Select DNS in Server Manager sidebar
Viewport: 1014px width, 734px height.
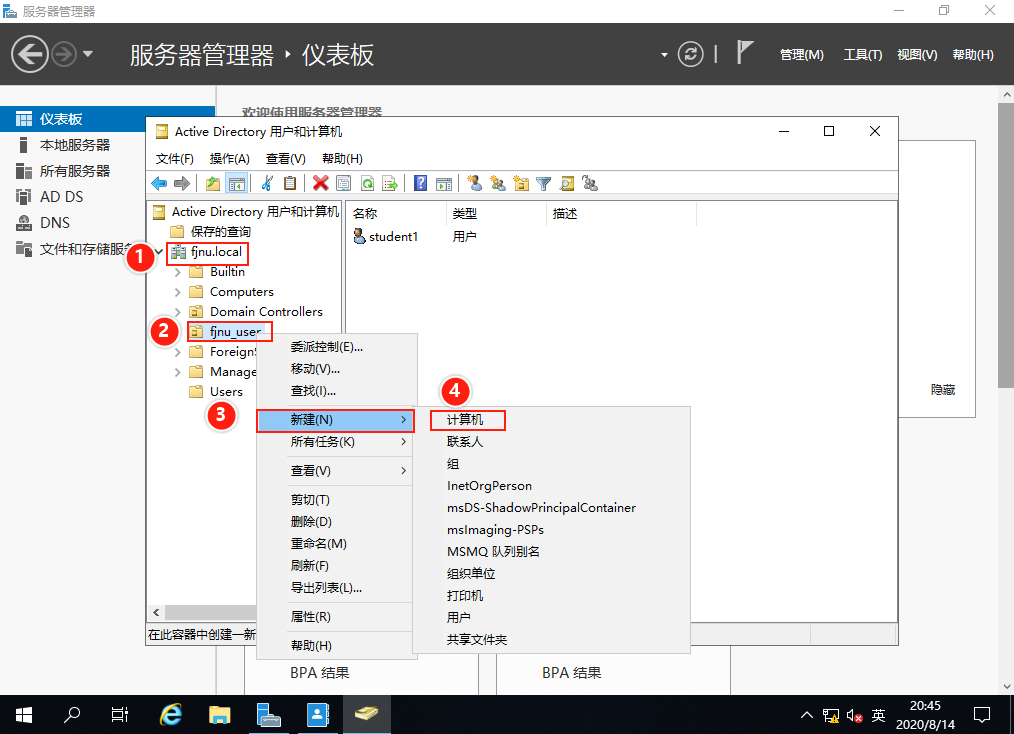55,223
